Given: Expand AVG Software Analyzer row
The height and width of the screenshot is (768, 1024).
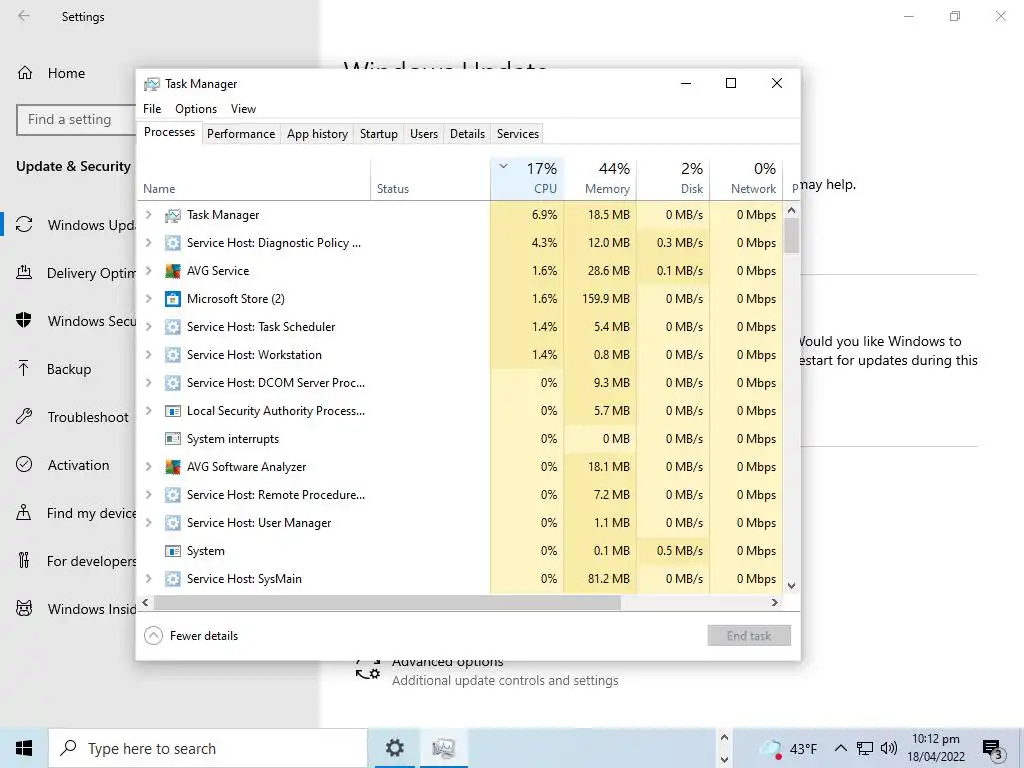Looking at the screenshot, I should pos(149,466).
